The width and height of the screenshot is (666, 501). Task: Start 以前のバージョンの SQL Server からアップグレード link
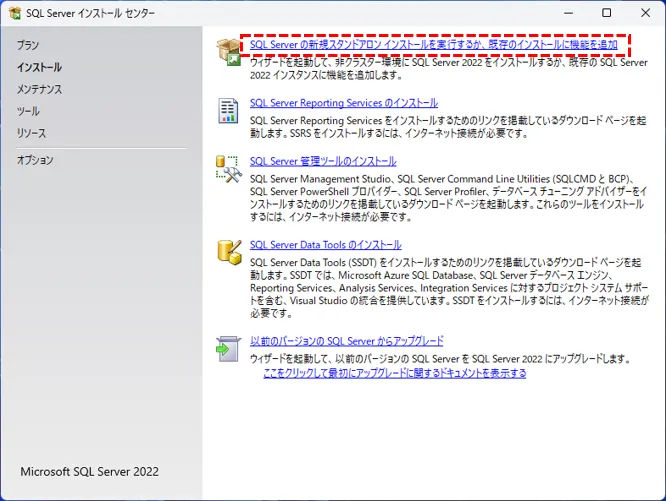tap(346, 341)
